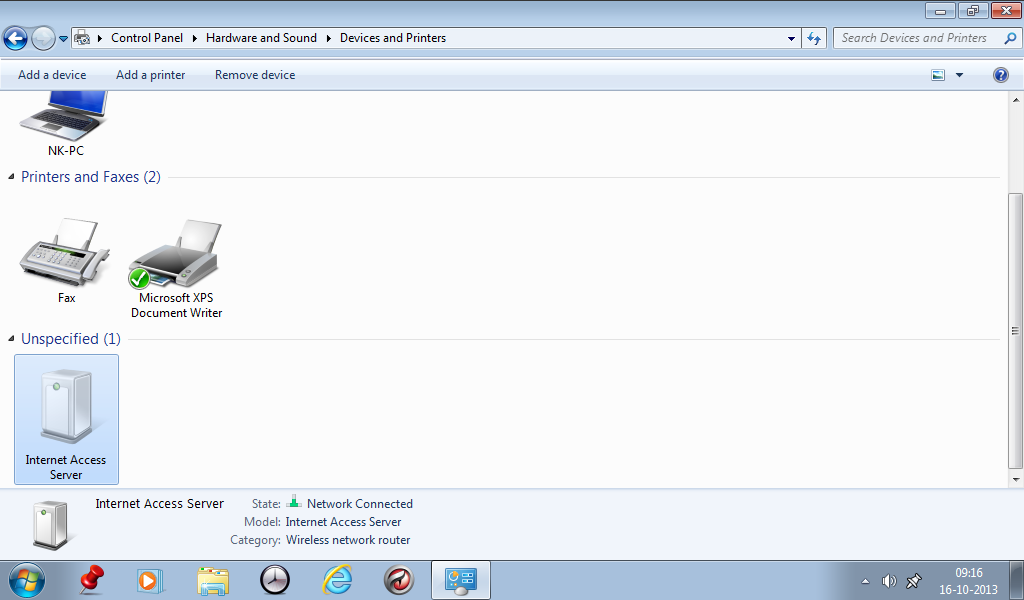Screen dimensions: 1024x600
Task: Select the Fax device icon
Action: [65, 261]
